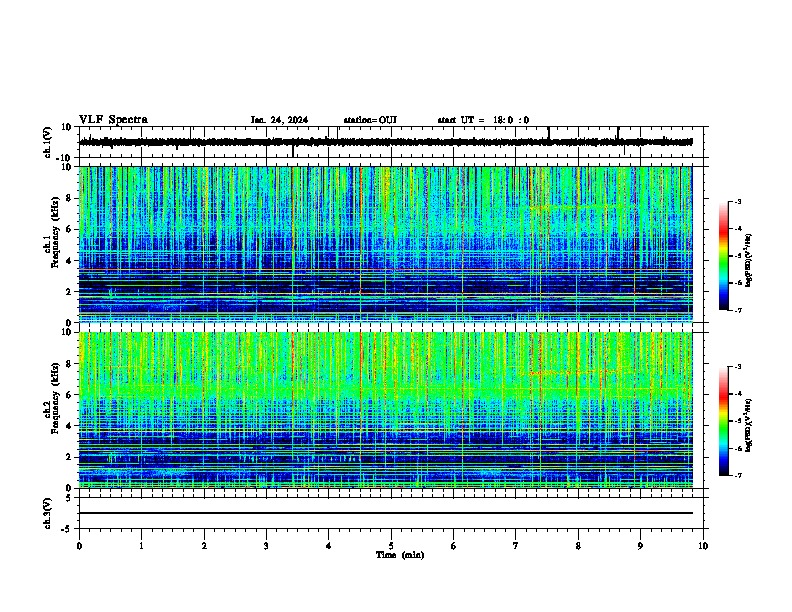Select the "start UT = 18:0 :0" header text
This screenshot has height=612, width=792.
click(483, 120)
